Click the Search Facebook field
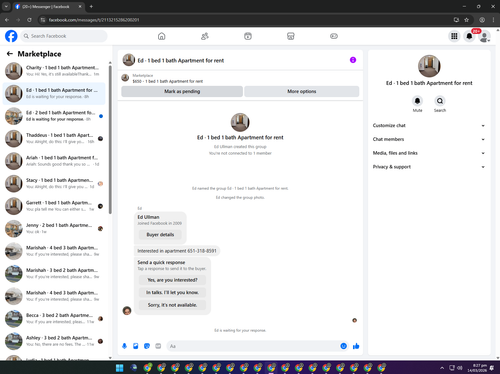Screen dimensions: 500x374 point(64,36)
